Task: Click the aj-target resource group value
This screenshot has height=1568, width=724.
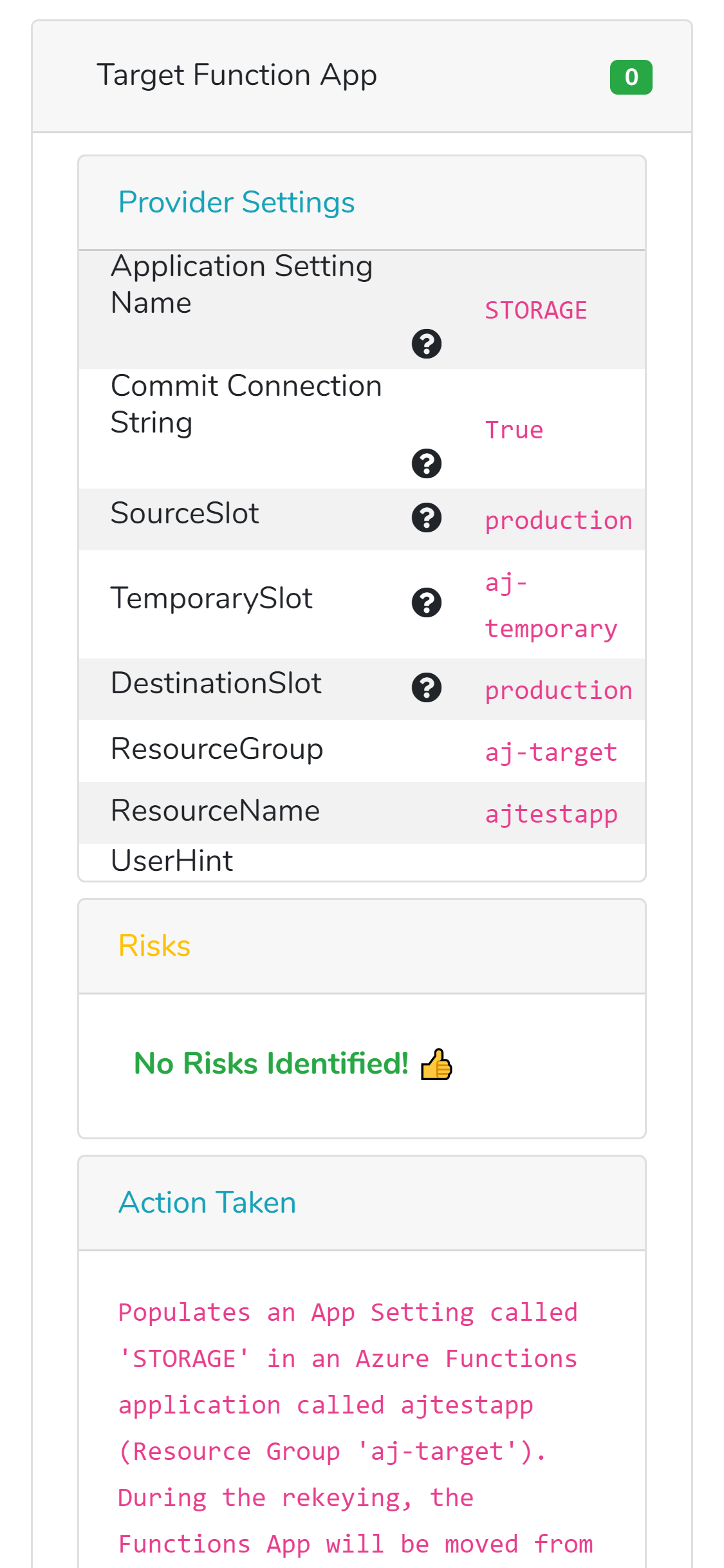Action: pos(551,752)
